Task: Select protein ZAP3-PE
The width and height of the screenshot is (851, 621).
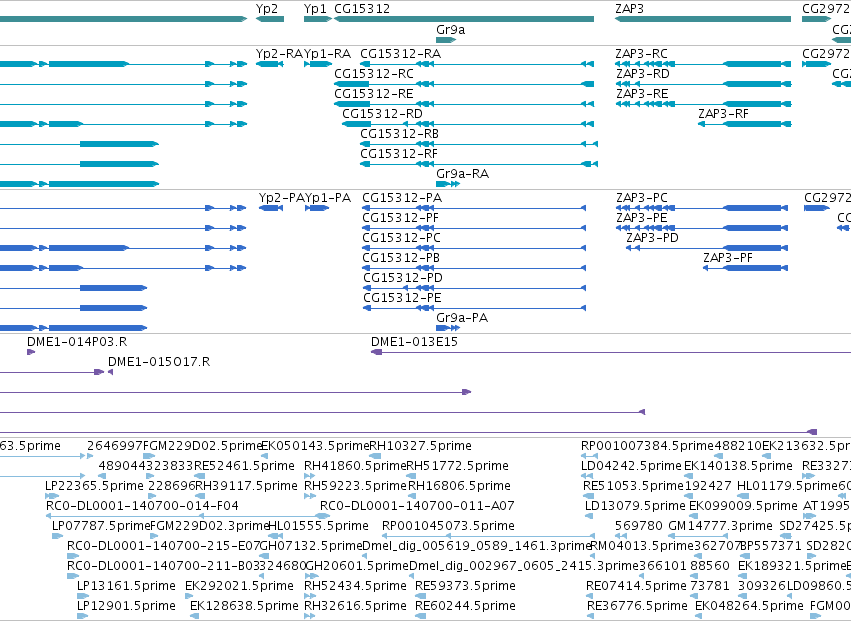Action: [x=702, y=228]
